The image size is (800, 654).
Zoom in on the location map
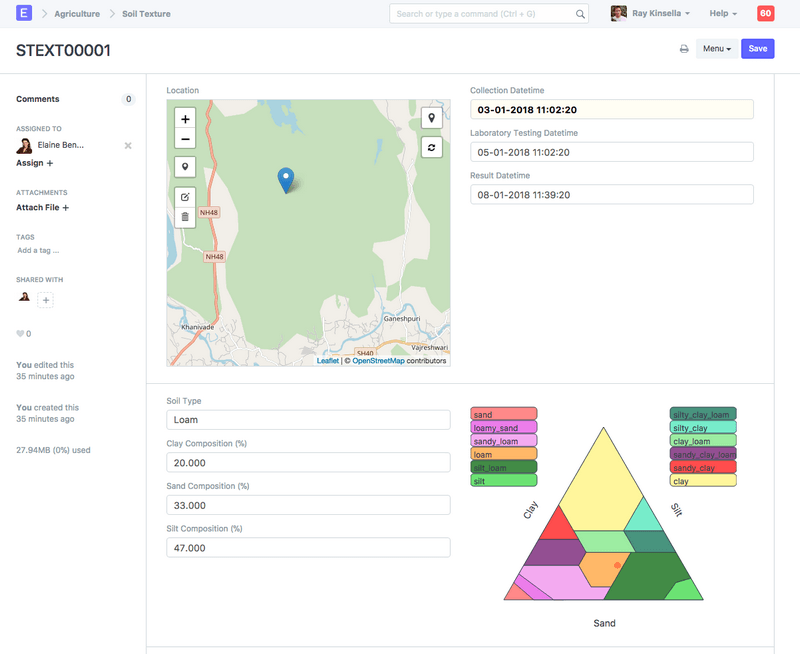(185, 119)
